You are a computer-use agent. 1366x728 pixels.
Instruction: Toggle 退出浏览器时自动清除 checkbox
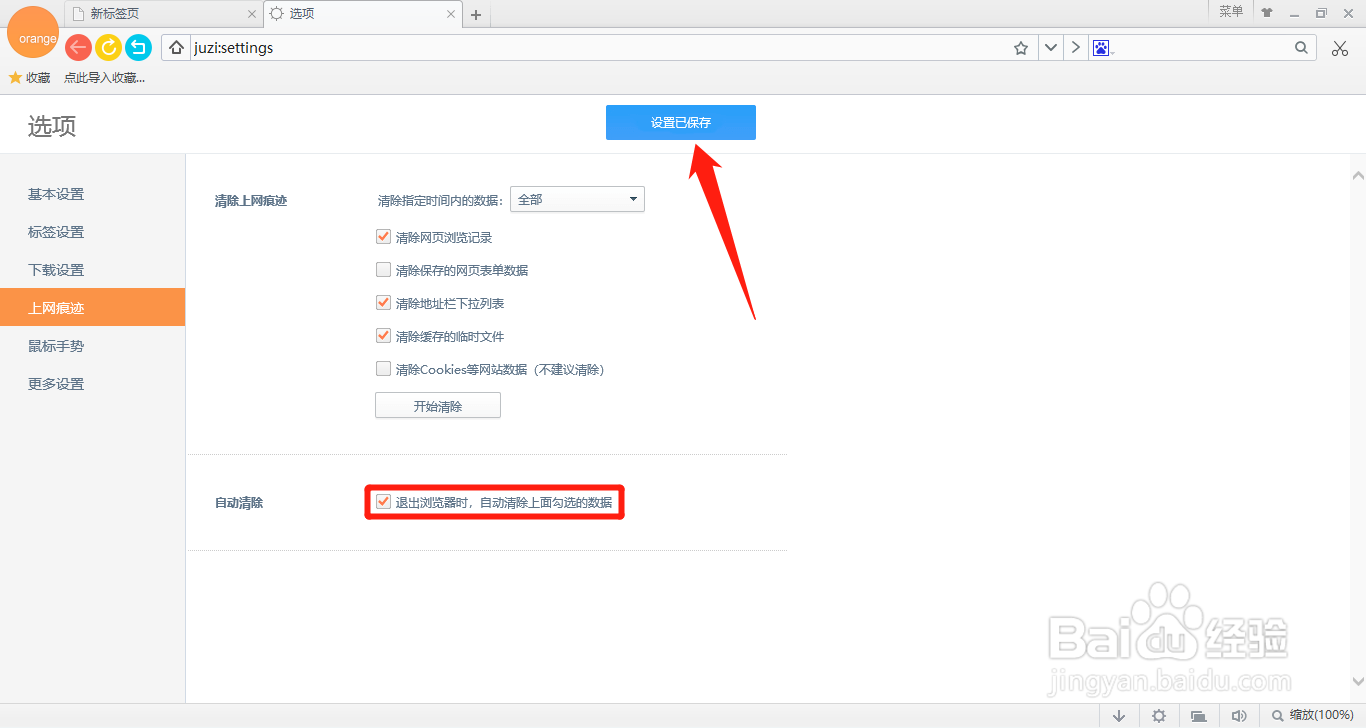(383, 502)
